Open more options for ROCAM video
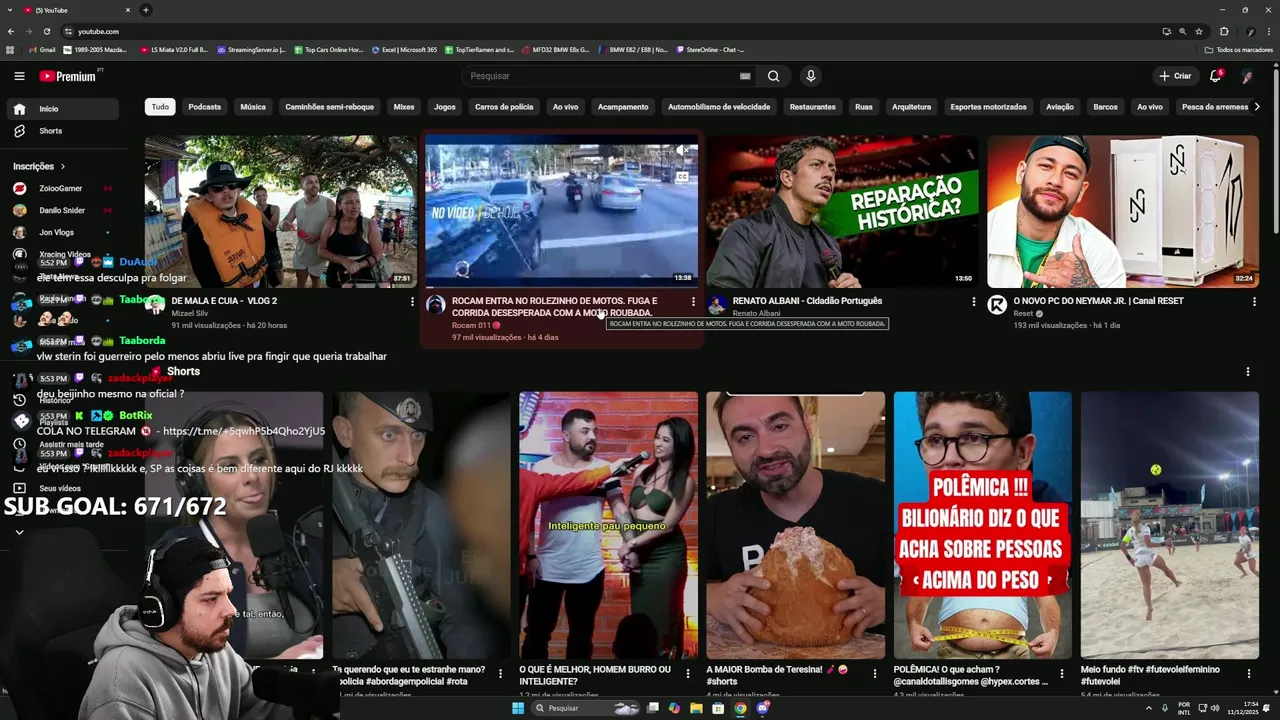Screen dimensions: 1280x720 click(x=693, y=301)
